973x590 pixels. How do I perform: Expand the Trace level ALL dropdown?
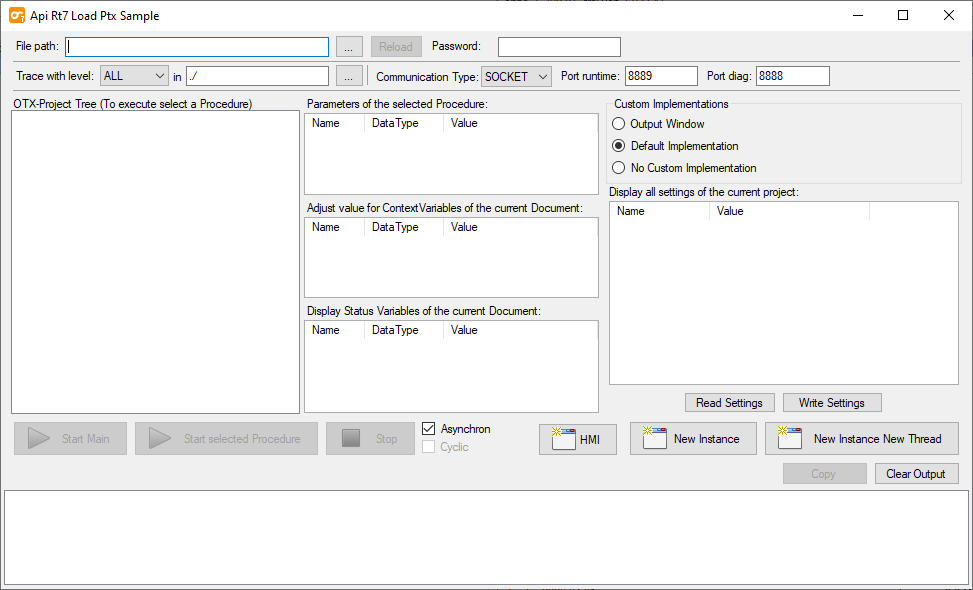coord(135,76)
